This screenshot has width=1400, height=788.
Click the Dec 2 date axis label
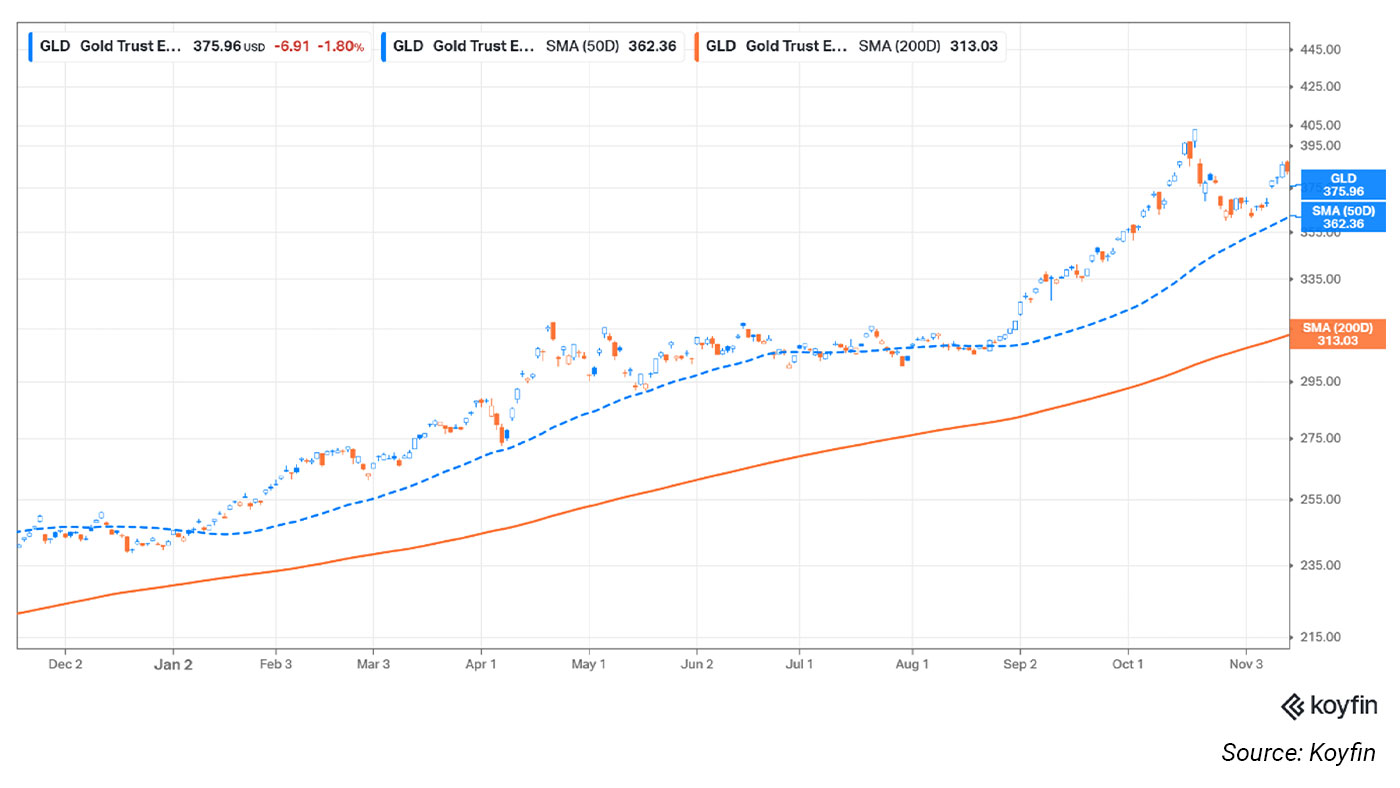click(x=65, y=664)
